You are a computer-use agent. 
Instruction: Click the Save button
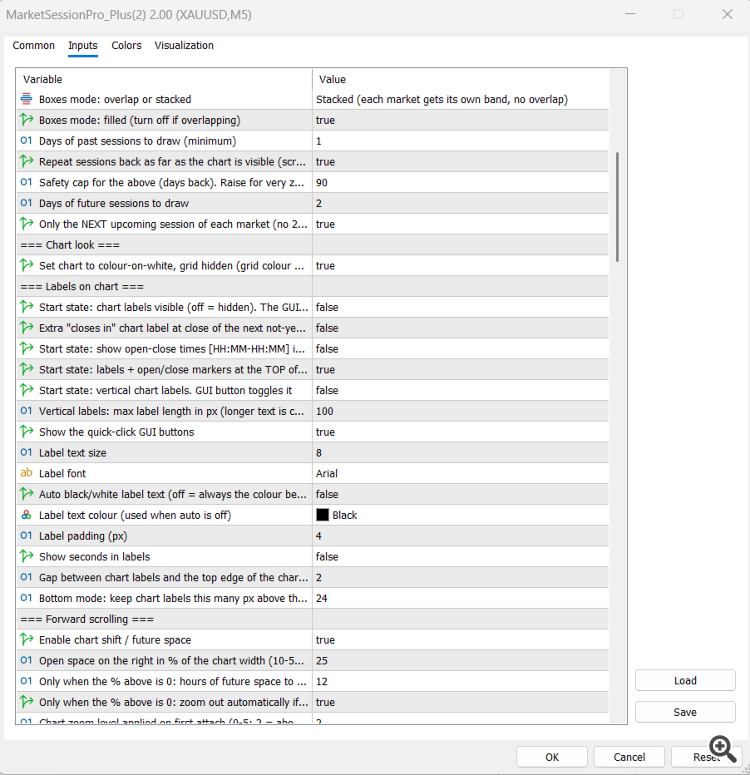(685, 712)
